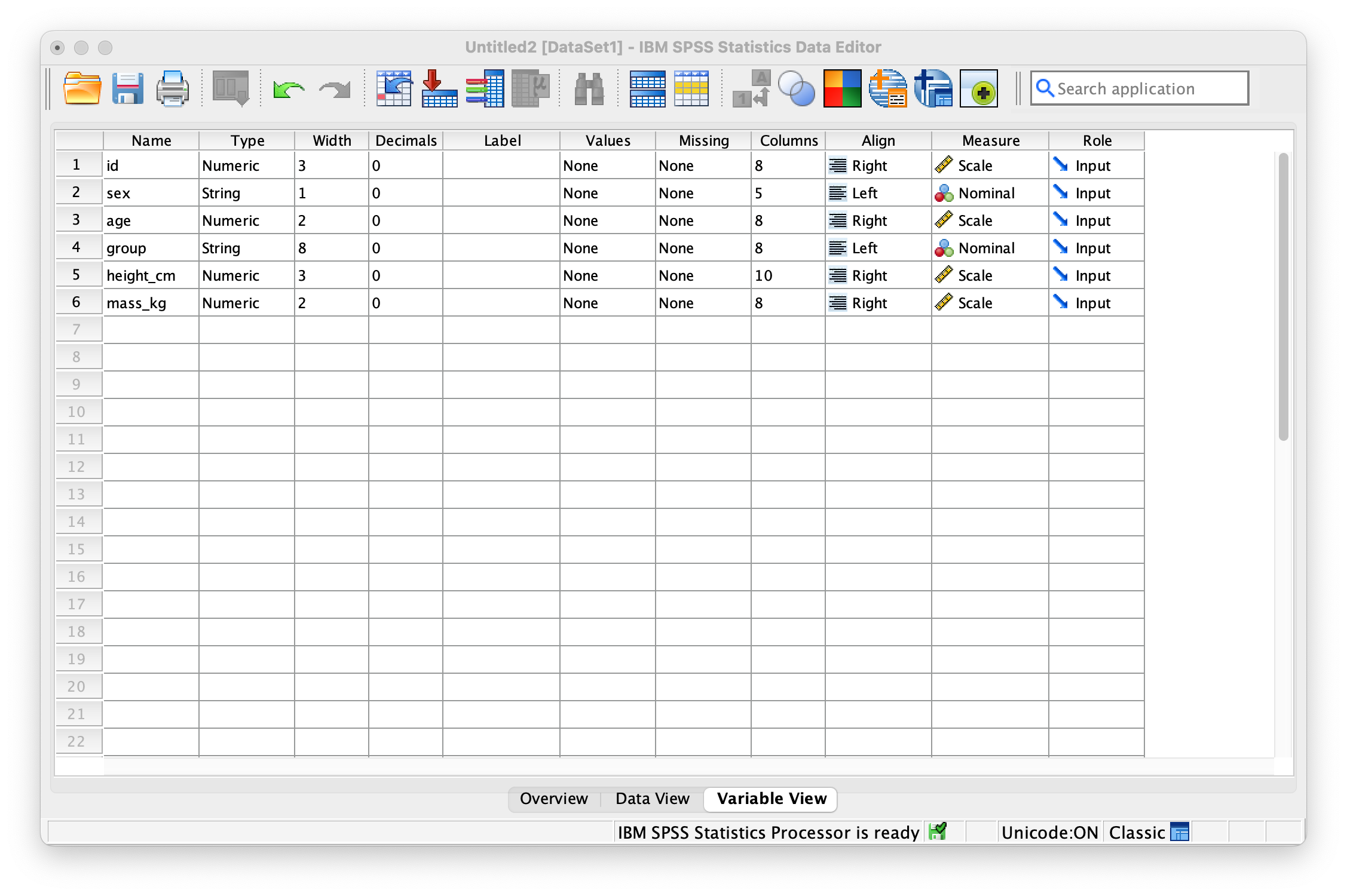Select row header number 5
The image size is (1347, 896).
pos(77,275)
